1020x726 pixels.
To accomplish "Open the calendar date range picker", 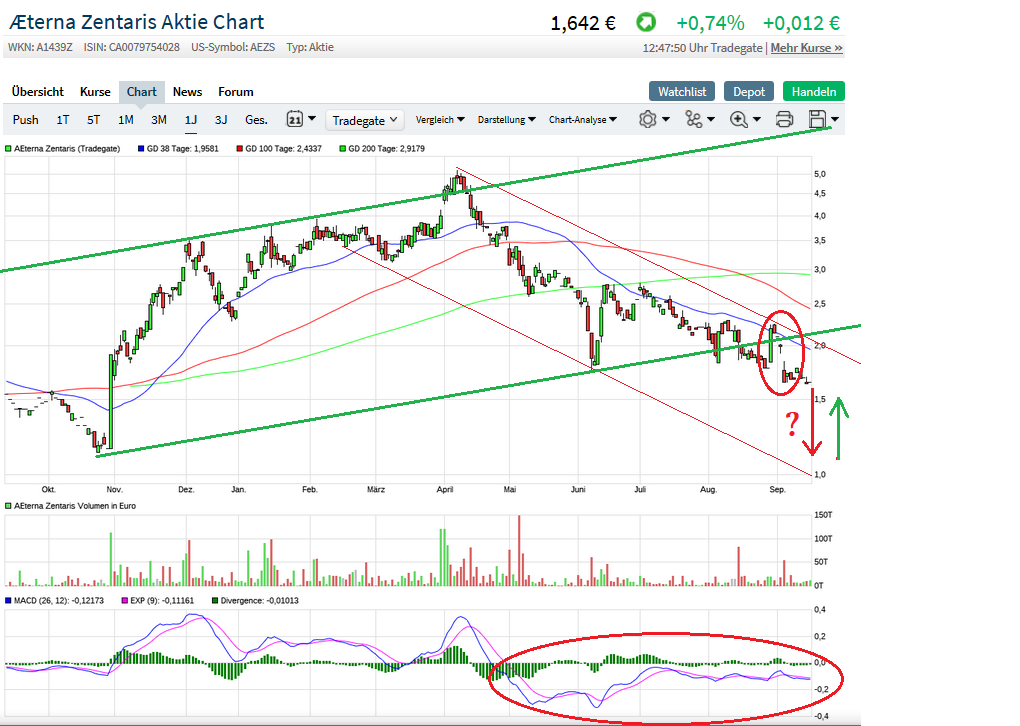I will [295, 120].
